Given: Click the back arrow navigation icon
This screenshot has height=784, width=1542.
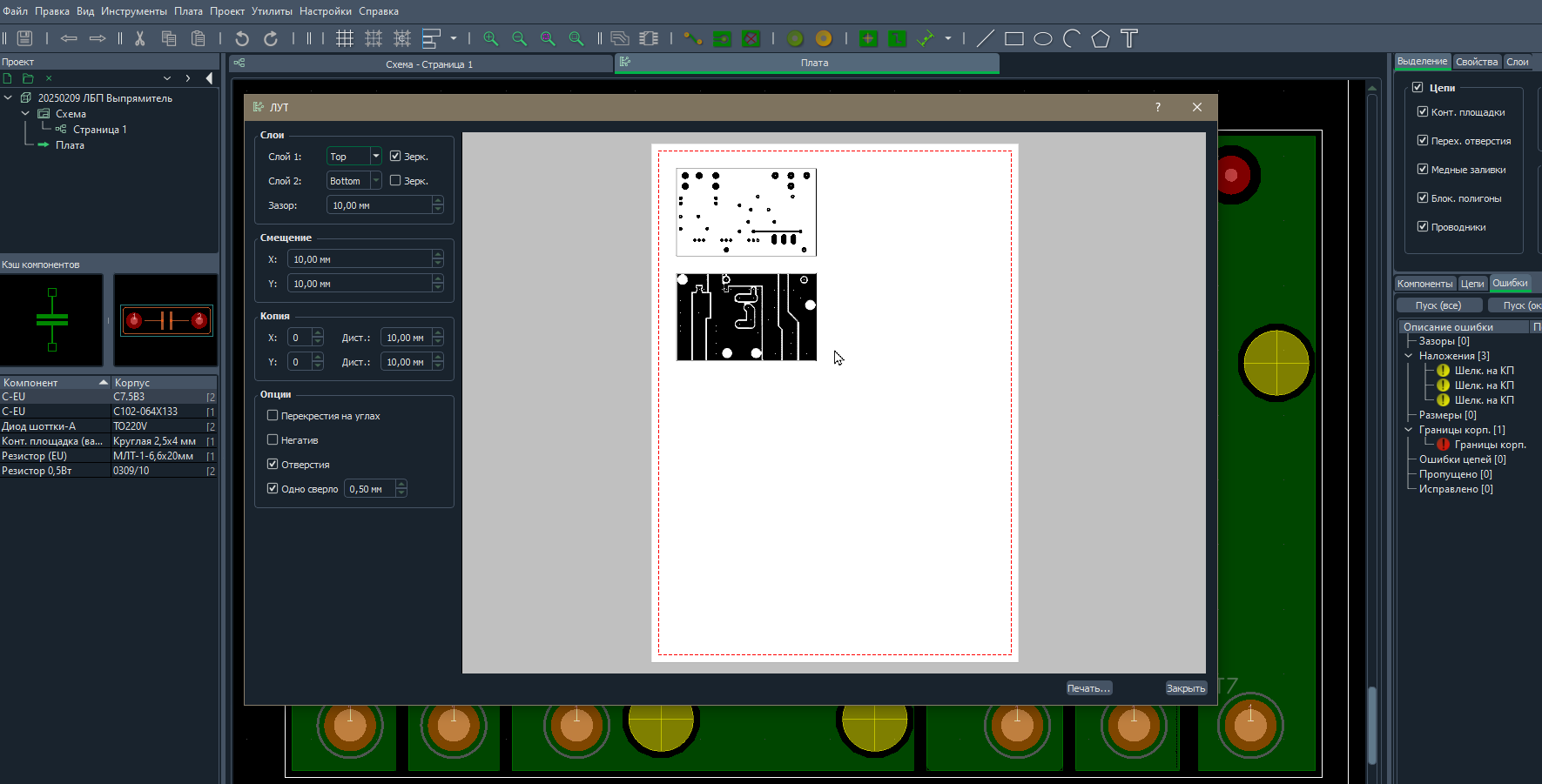Looking at the screenshot, I should tap(69, 38).
